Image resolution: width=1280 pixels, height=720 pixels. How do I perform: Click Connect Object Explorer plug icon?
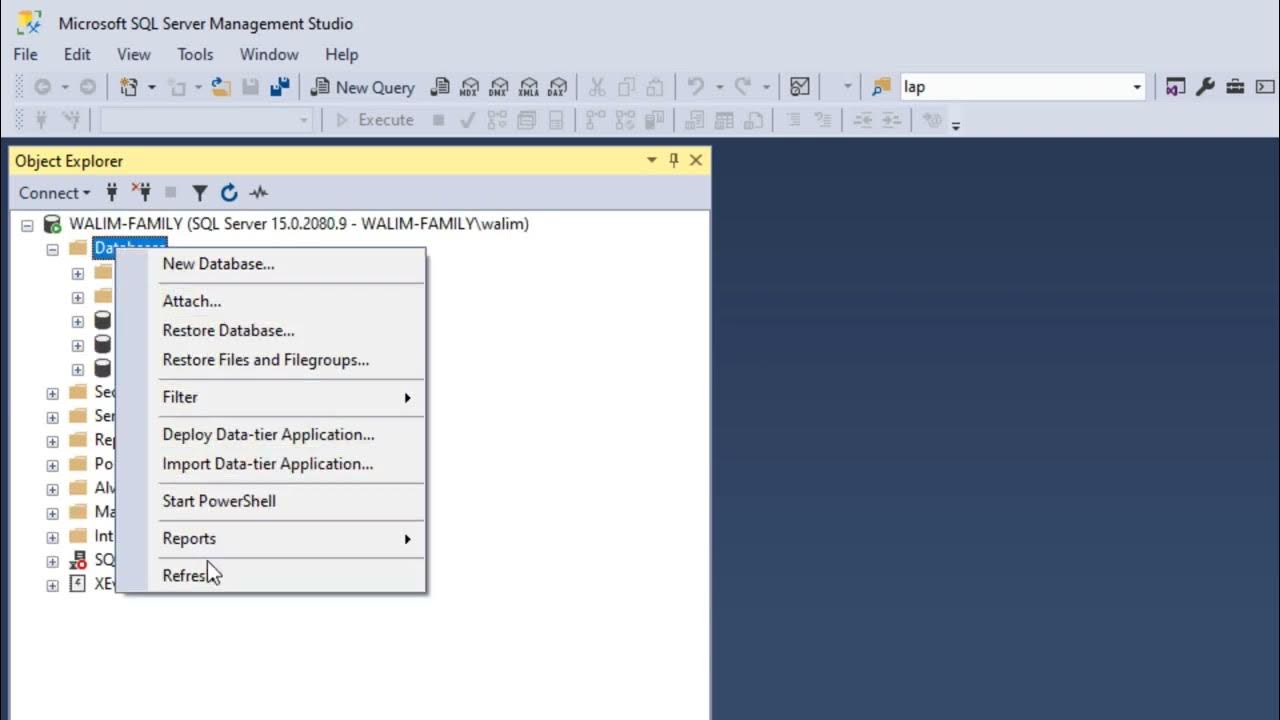point(112,192)
